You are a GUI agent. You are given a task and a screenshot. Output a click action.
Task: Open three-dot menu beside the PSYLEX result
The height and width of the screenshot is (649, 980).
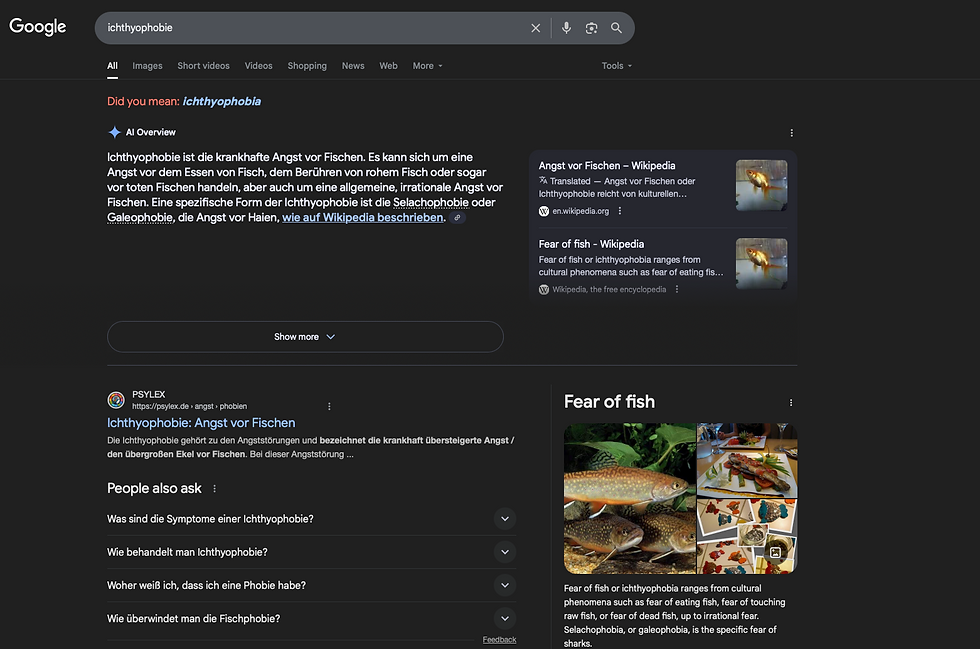pyautogui.click(x=329, y=407)
